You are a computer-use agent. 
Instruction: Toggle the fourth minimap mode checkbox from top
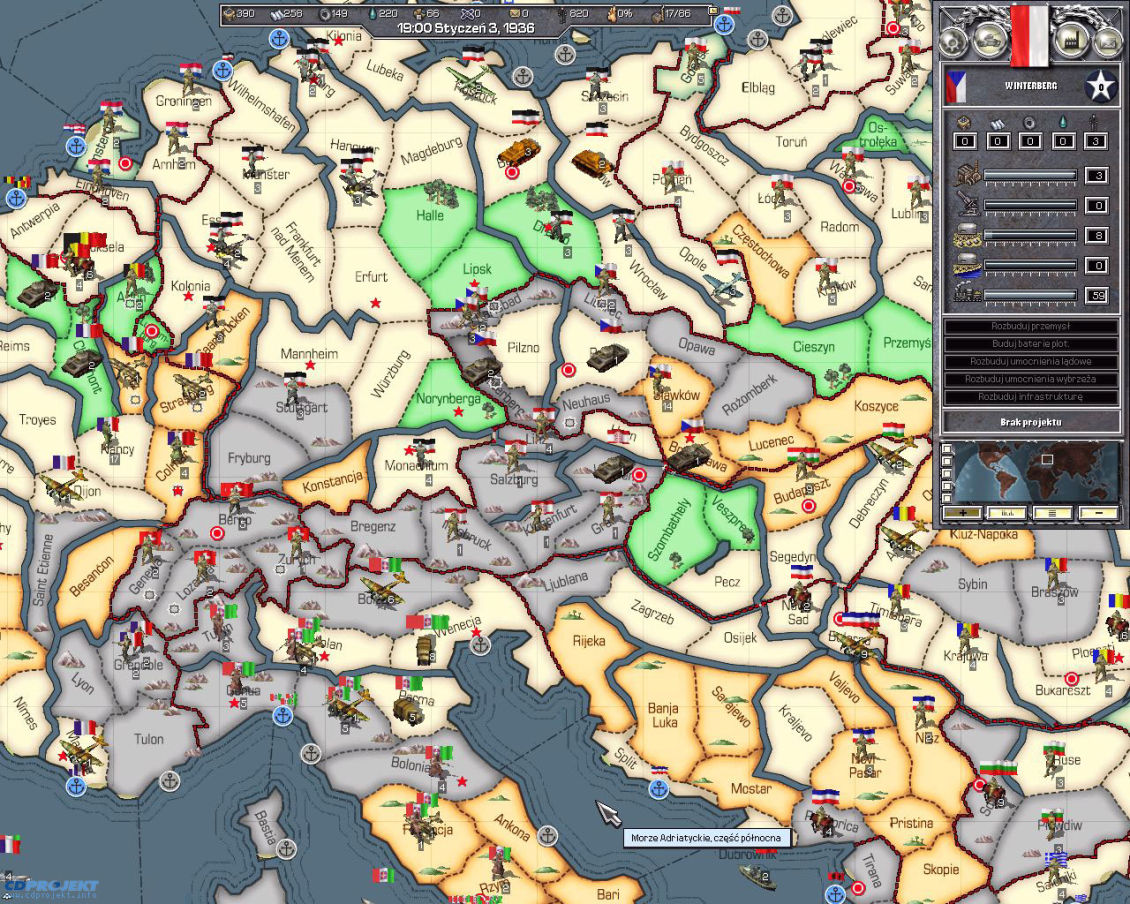[946, 486]
